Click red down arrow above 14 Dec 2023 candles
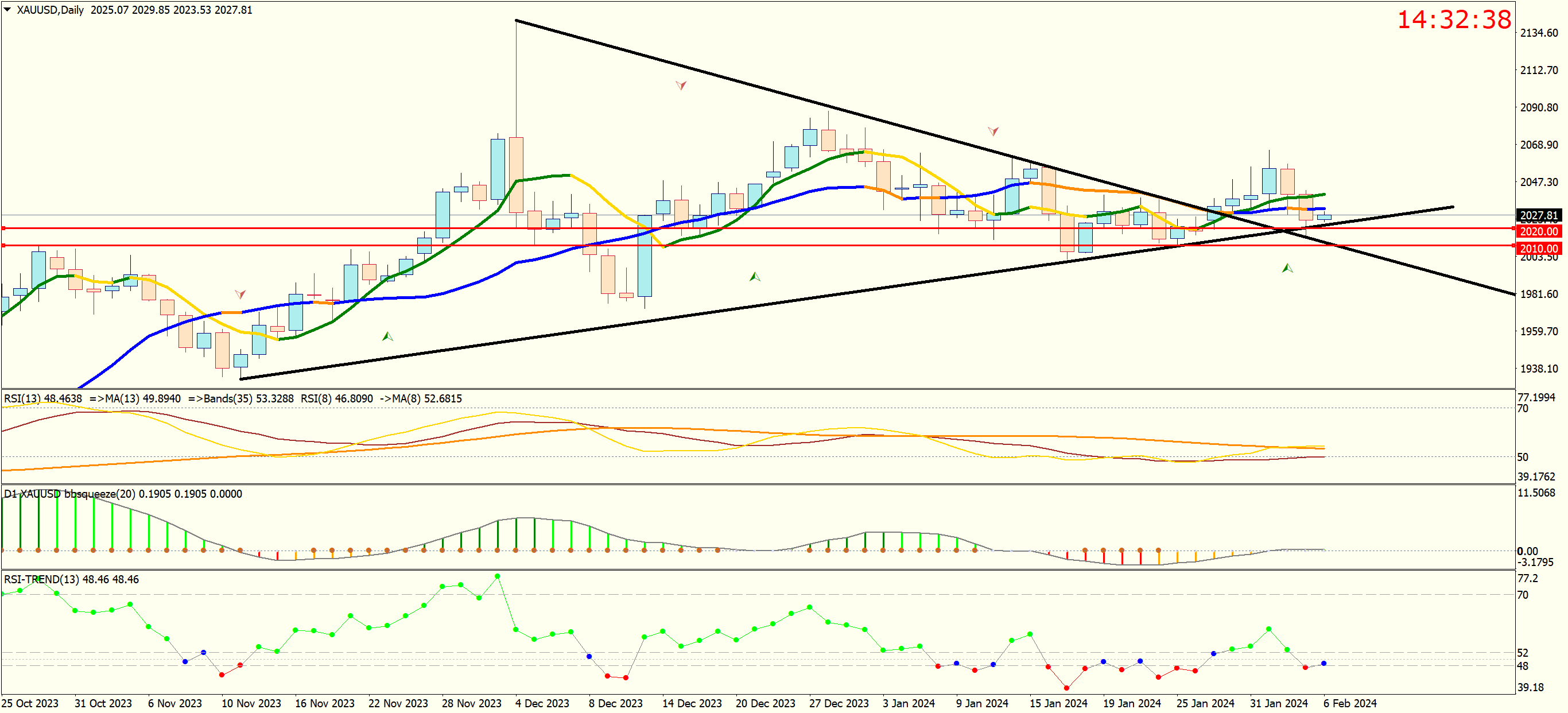 click(681, 86)
